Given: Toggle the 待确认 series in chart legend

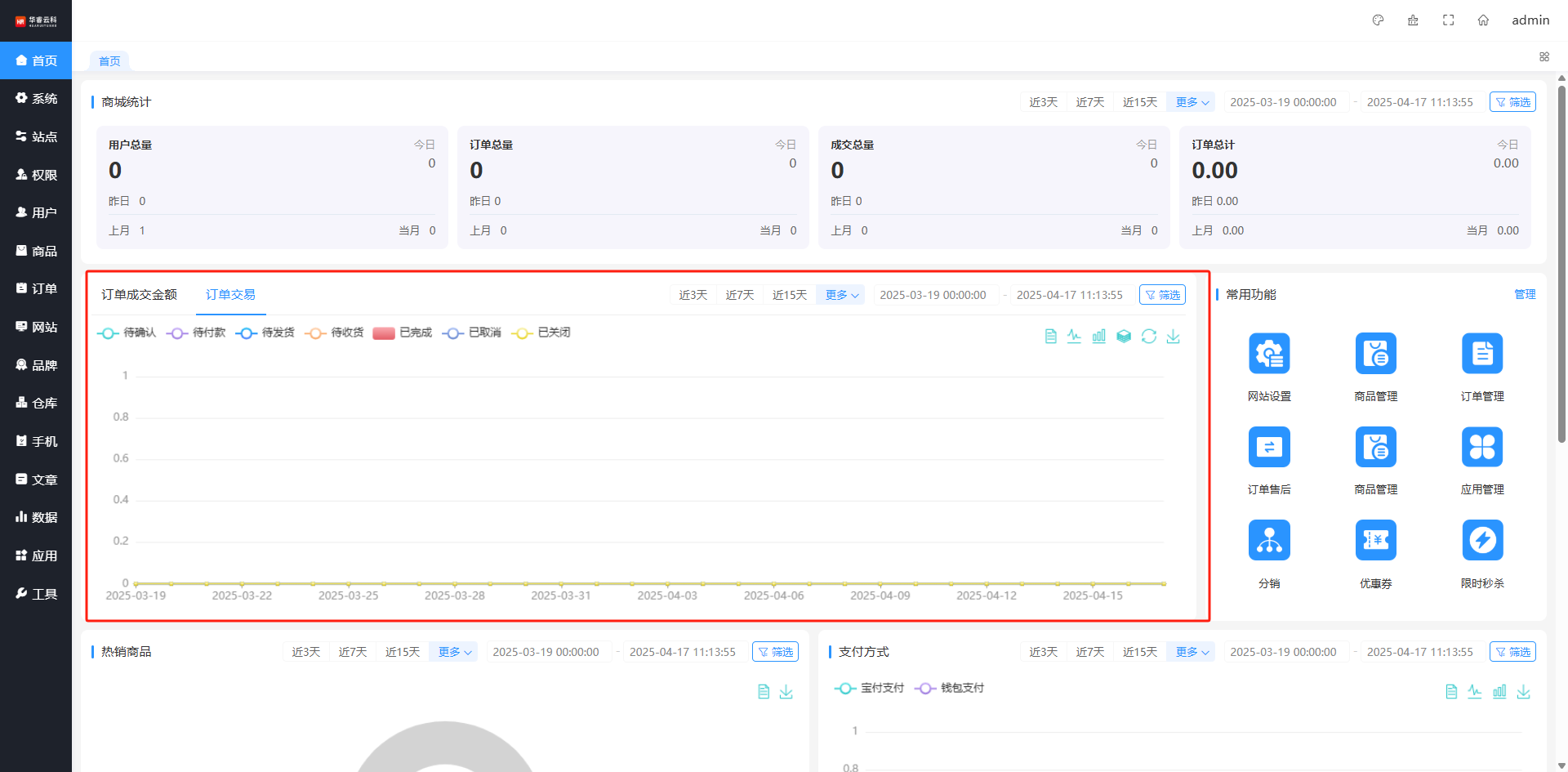Looking at the screenshot, I should click(127, 332).
